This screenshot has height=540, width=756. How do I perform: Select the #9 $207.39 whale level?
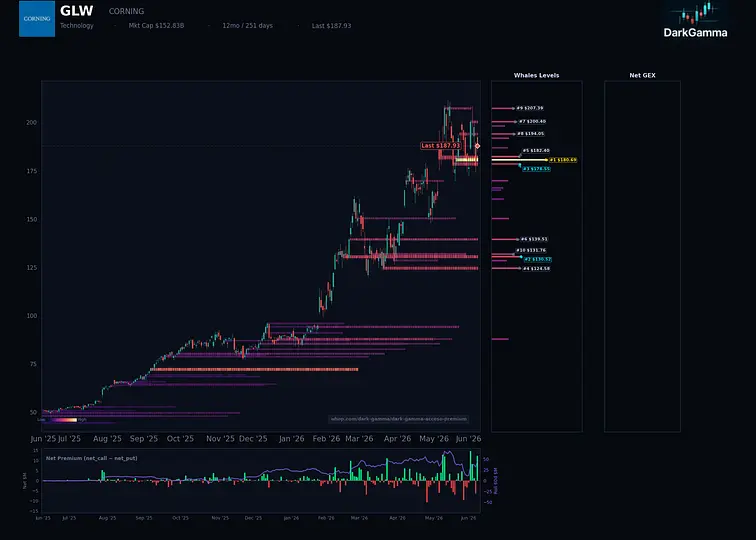(x=530, y=108)
